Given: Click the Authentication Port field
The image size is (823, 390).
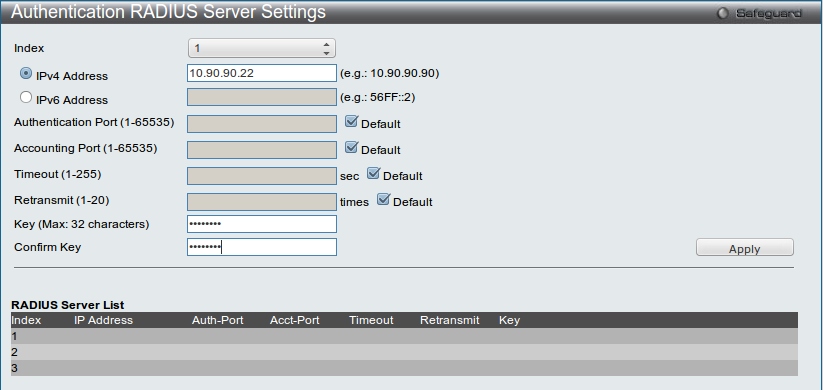Looking at the screenshot, I should (262, 124).
